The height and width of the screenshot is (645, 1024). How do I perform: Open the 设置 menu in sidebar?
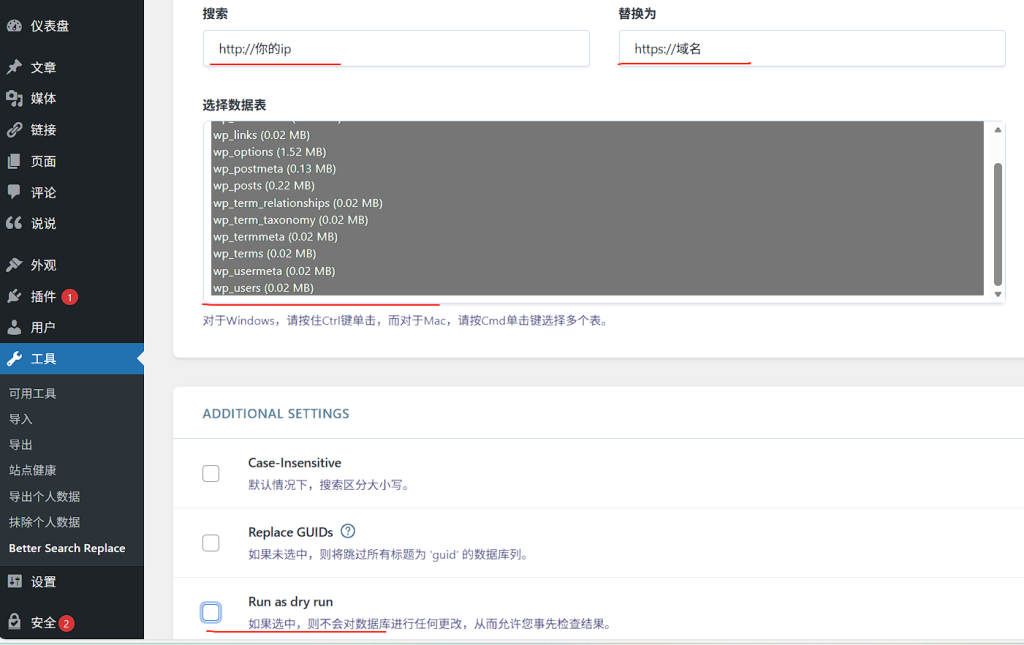(x=43, y=581)
